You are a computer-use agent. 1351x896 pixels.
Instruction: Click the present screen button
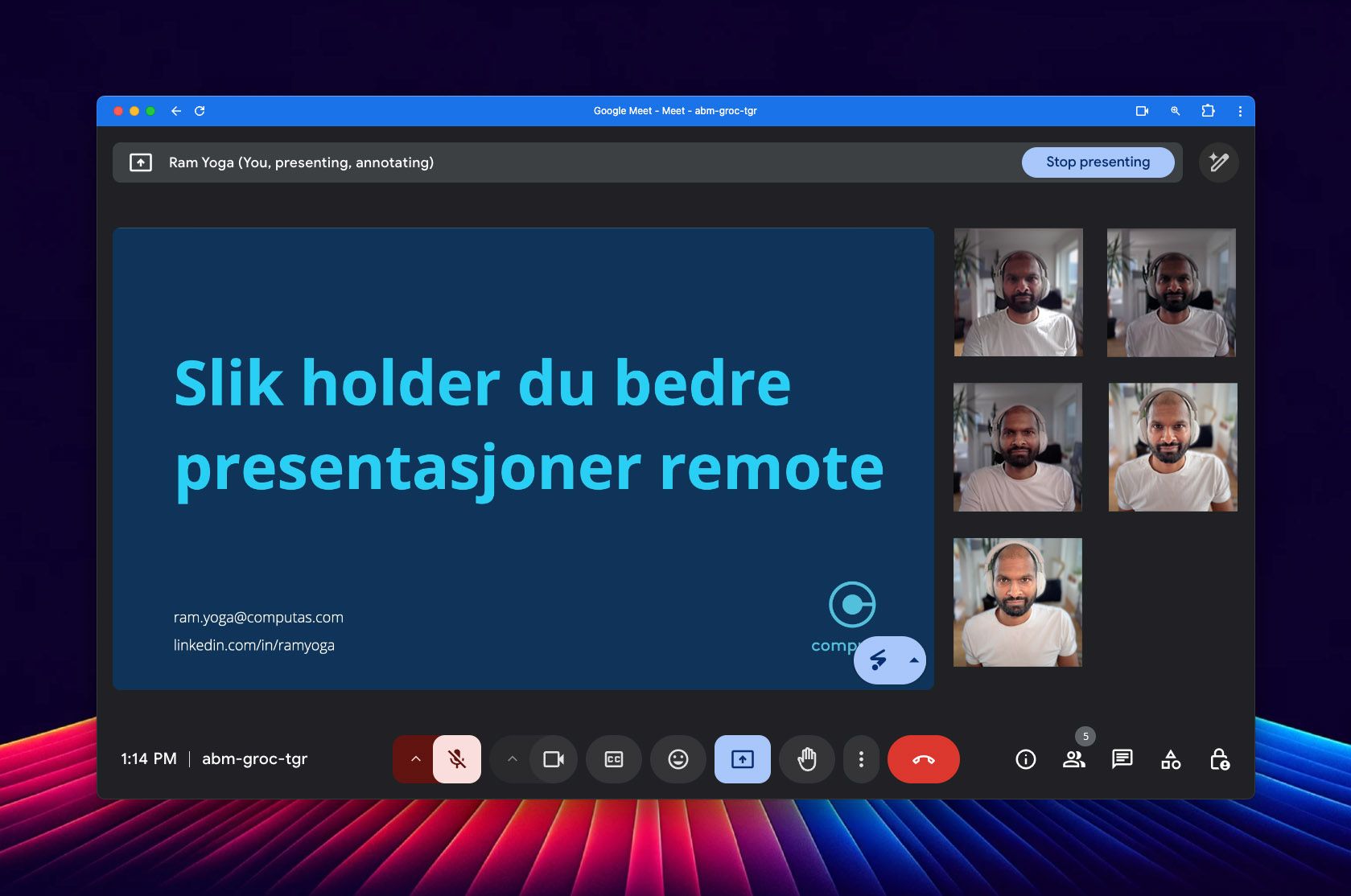(x=743, y=759)
